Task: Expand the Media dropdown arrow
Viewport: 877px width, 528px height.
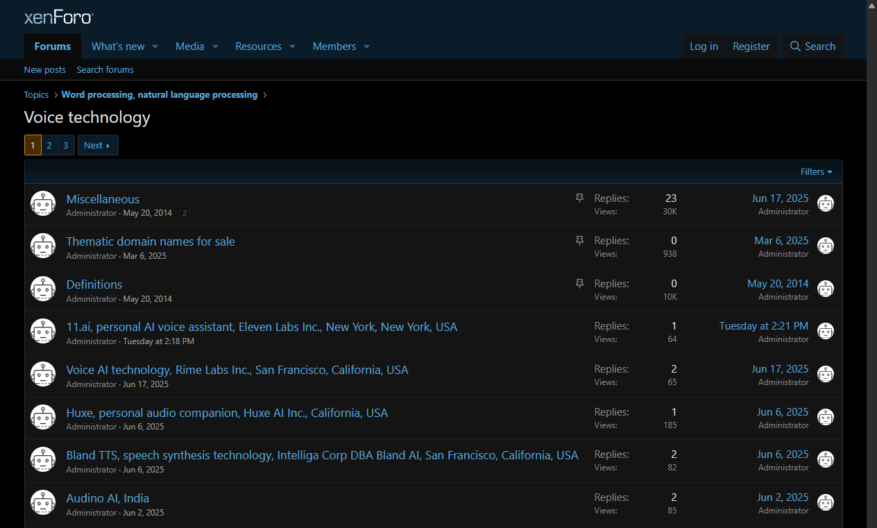Action: (x=215, y=46)
